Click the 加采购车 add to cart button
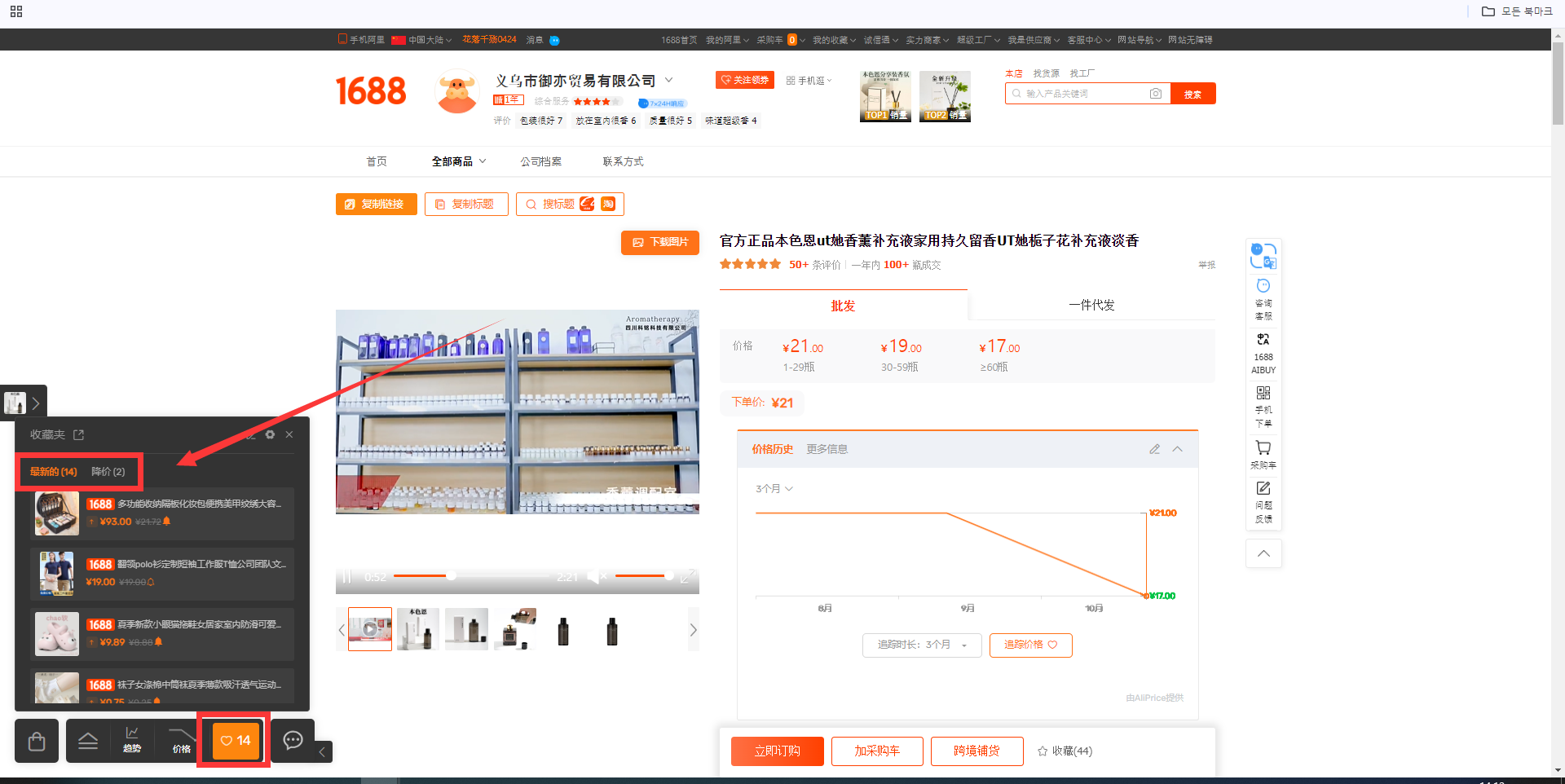 (877, 751)
